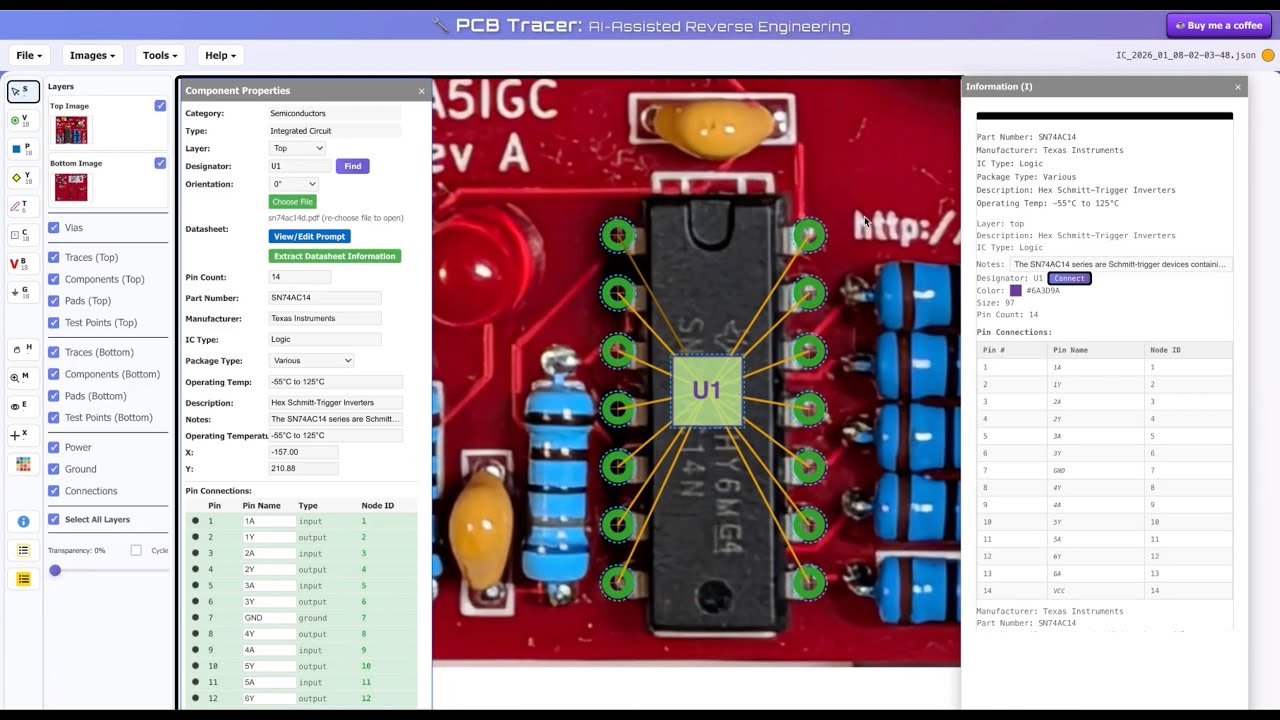Toggle Pads (Bottom) layer checkbox
This screenshot has height=720, width=1280.
pyautogui.click(x=54, y=396)
